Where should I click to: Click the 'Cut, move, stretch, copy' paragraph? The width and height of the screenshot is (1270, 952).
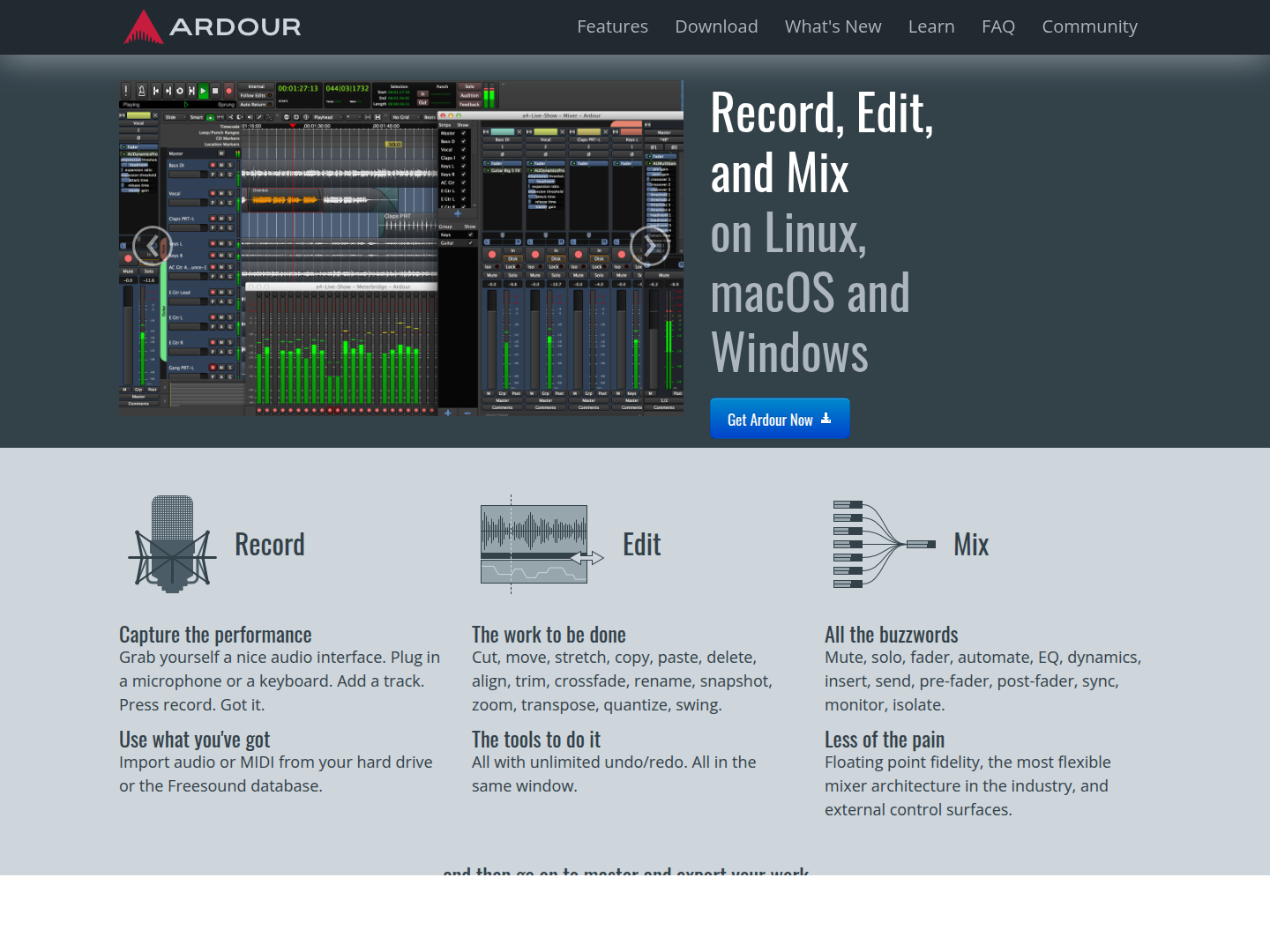coord(622,681)
